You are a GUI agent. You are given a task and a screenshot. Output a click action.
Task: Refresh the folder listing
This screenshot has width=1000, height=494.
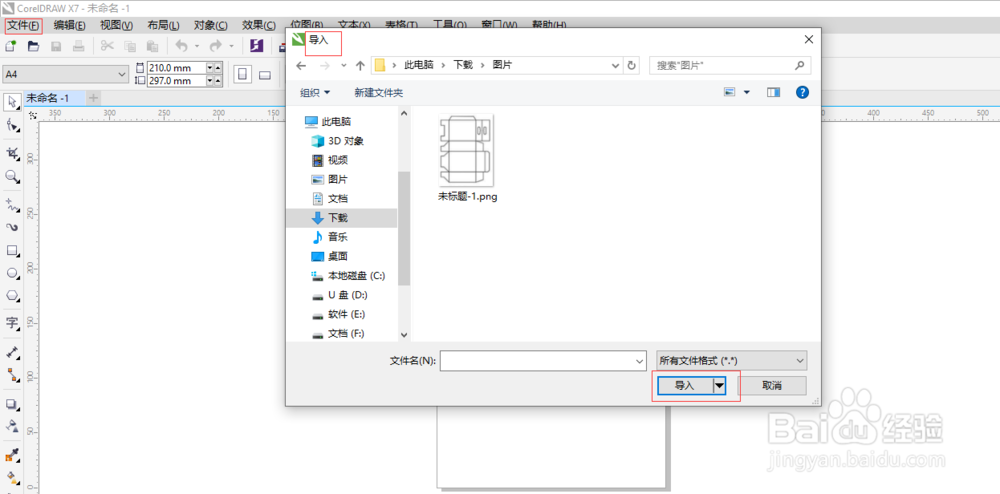[631, 65]
